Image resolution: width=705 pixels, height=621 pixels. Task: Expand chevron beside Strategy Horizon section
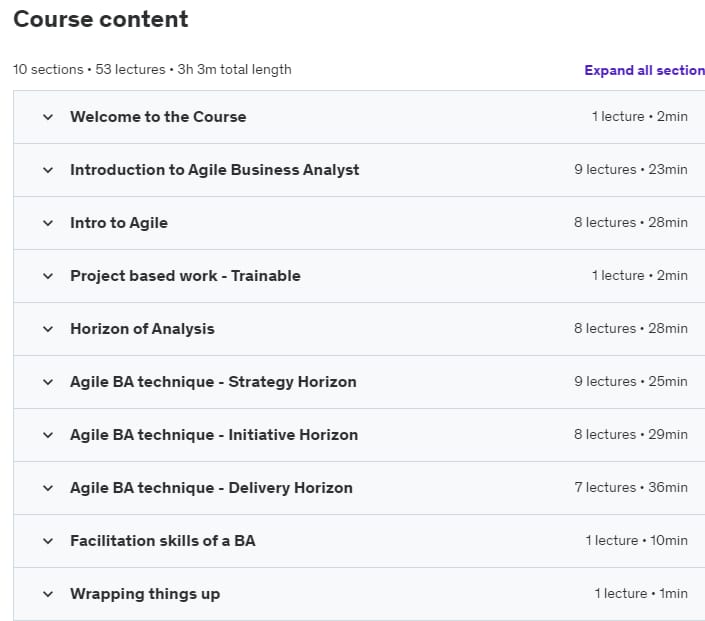tap(48, 382)
